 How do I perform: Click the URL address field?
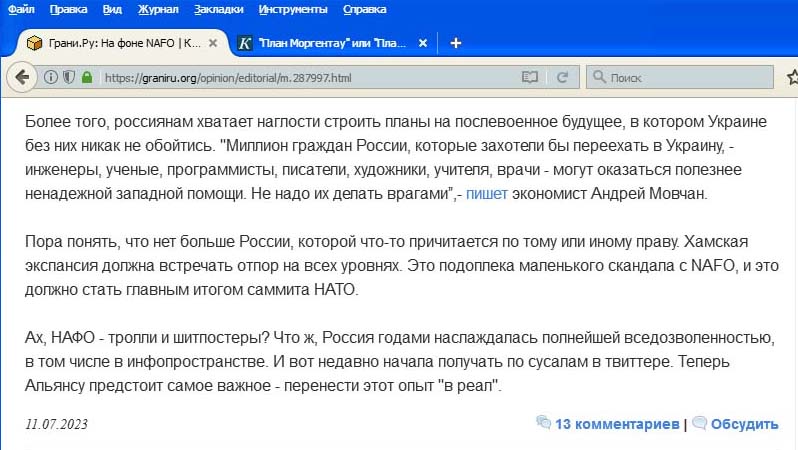pyautogui.click(x=308, y=77)
